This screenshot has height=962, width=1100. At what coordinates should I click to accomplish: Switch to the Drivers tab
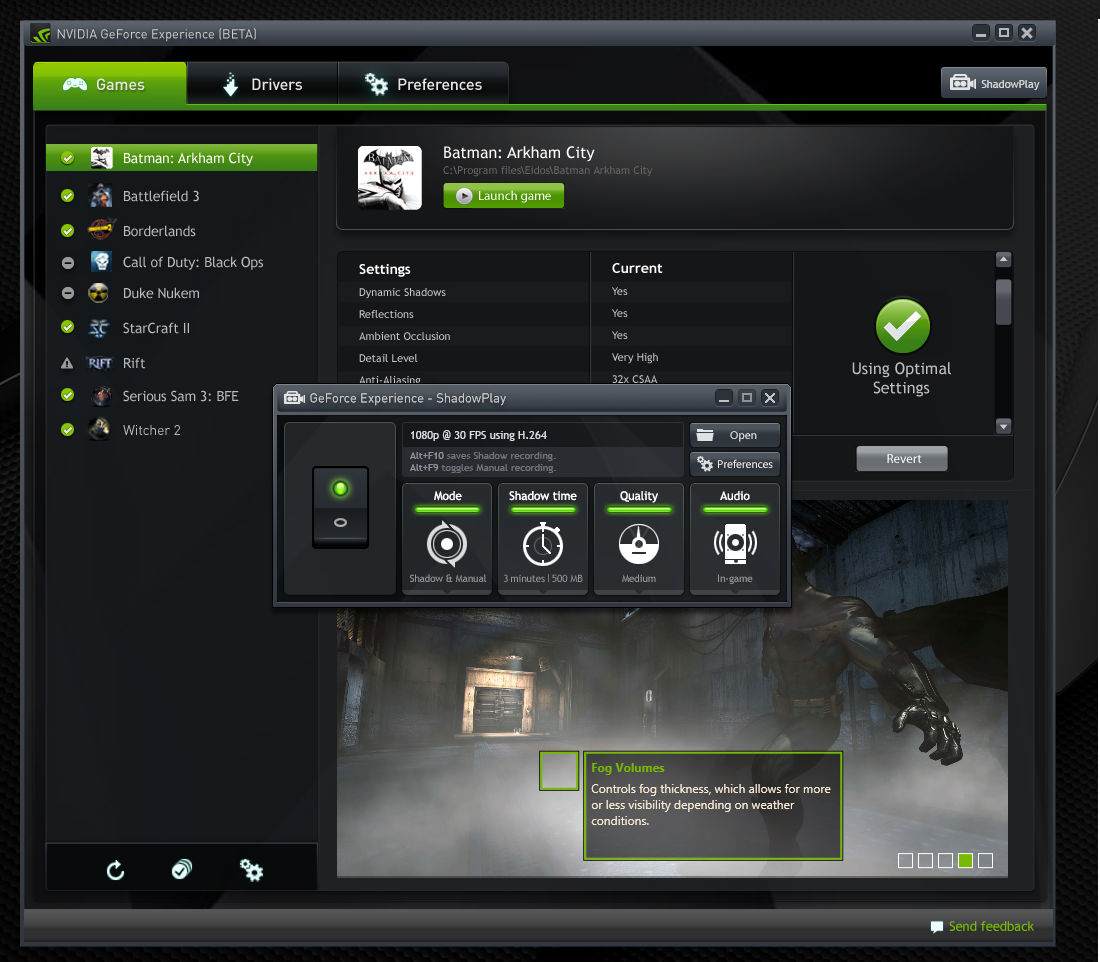coord(262,84)
